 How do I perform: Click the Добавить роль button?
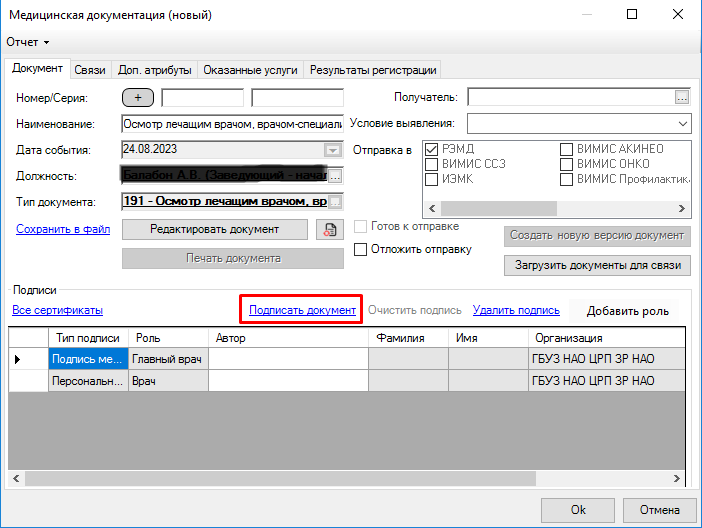(x=628, y=311)
